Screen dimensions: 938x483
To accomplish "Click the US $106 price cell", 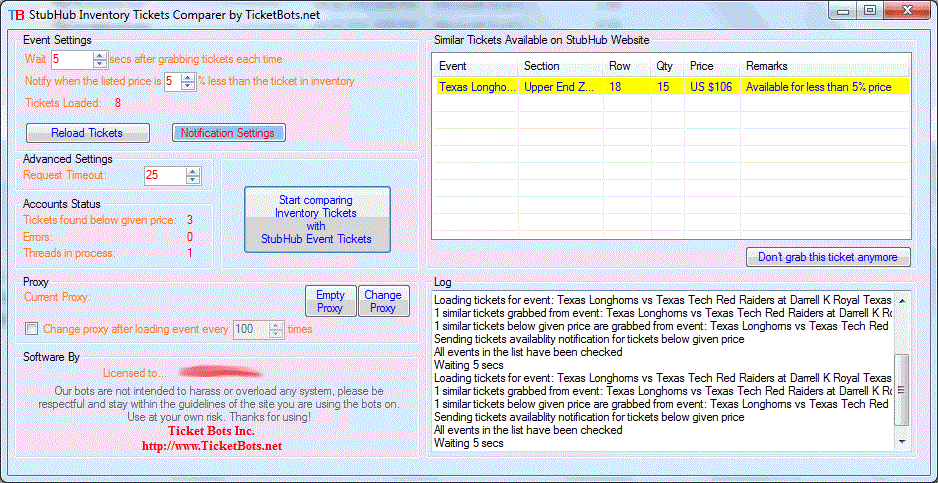I will 712,87.
